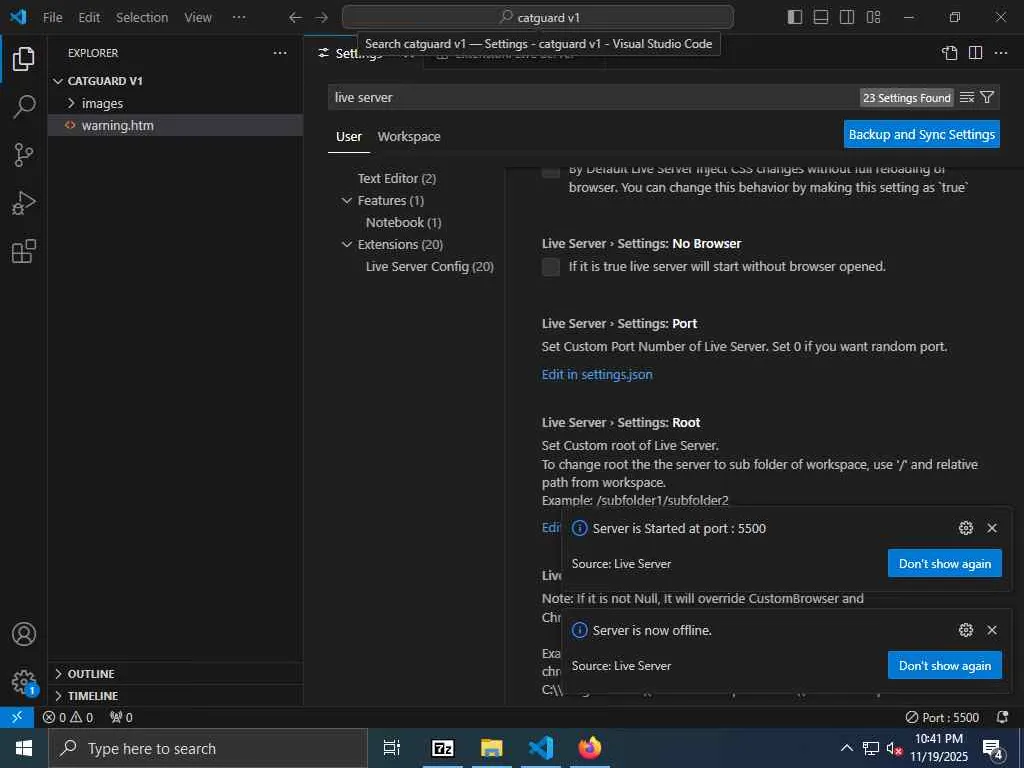Open editor more actions ellipsis
The width and height of the screenshot is (1024, 768).
[1000, 53]
